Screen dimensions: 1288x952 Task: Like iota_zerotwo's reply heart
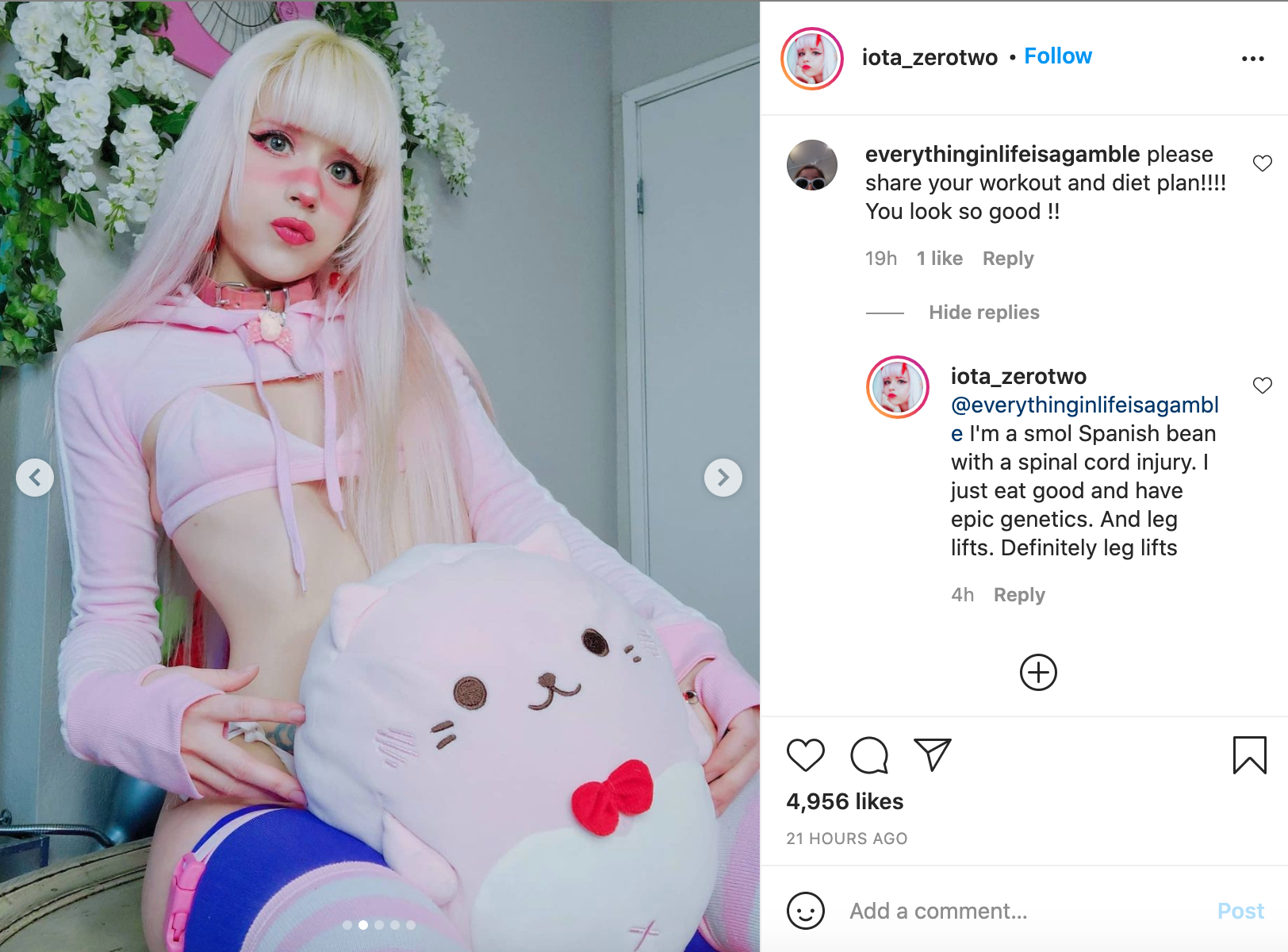(1262, 386)
